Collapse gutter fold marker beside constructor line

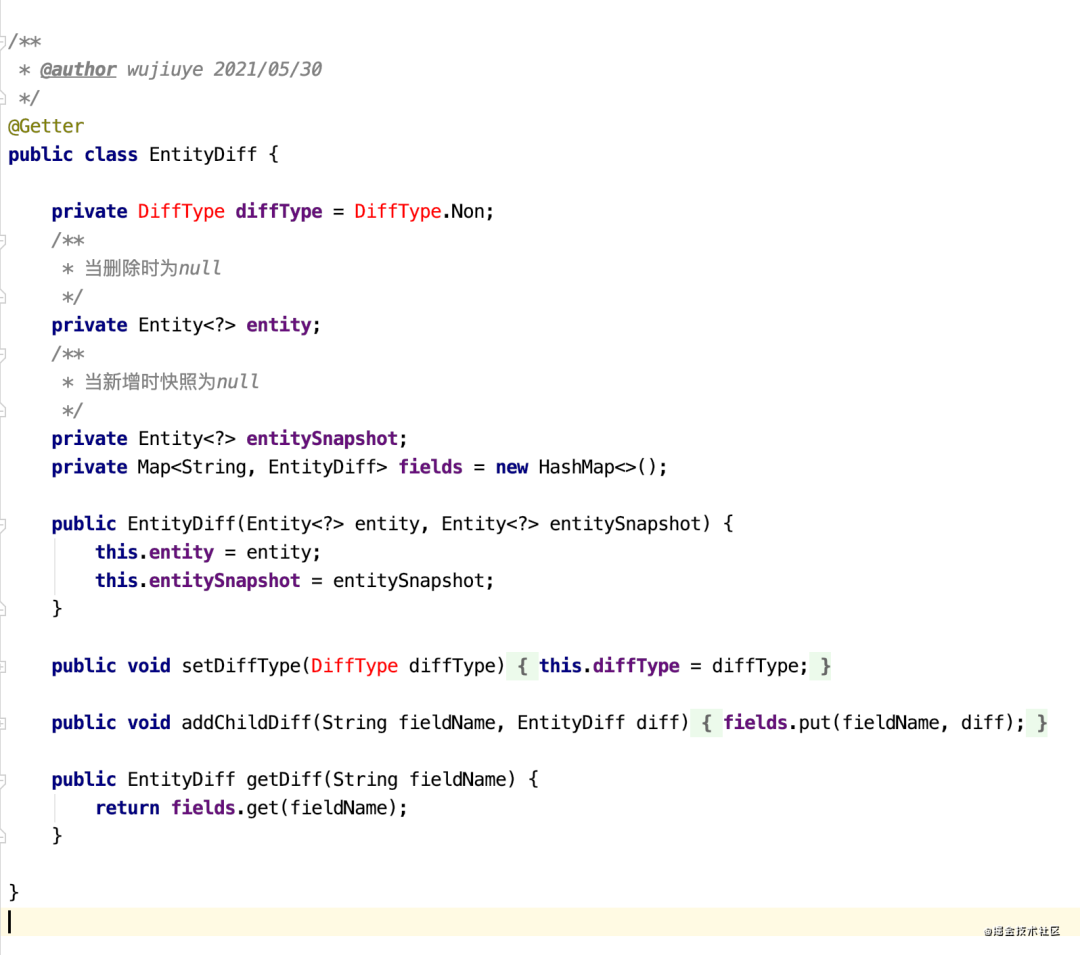click(3, 525)
